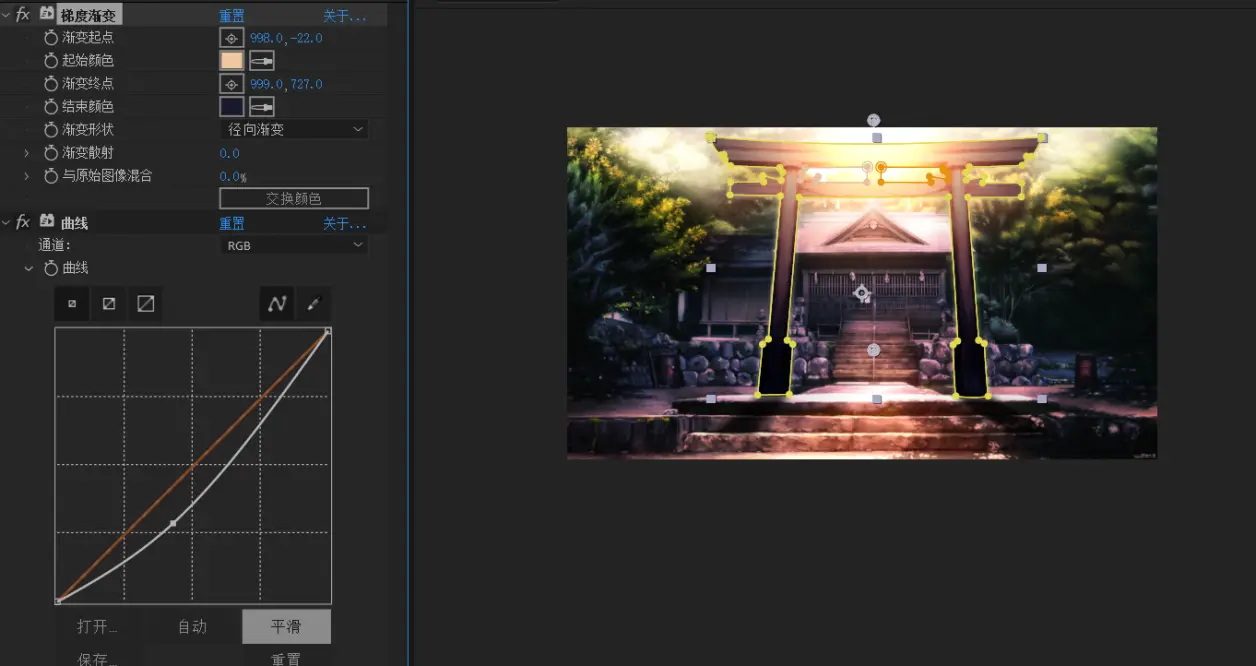Open the 结束颜色 dark color swatch
This screenshot has height=666, width=1256.
coord(232,106)
